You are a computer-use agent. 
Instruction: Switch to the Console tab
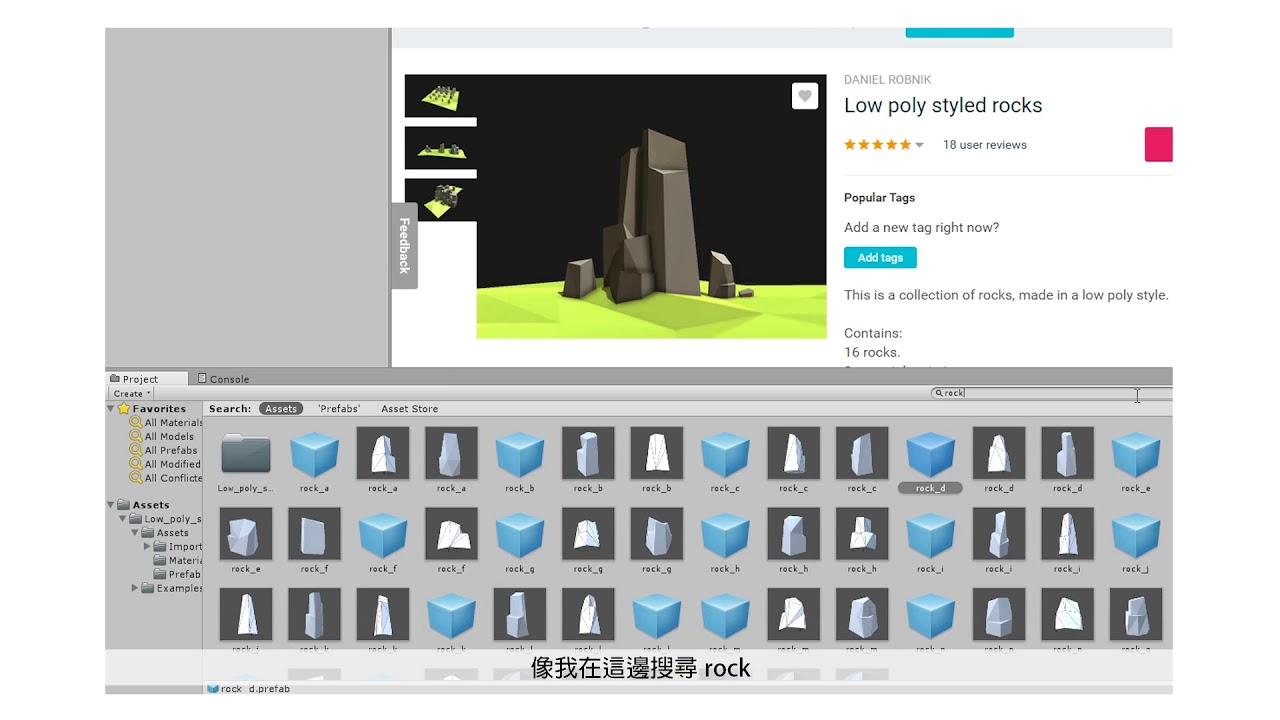point(224,379)
